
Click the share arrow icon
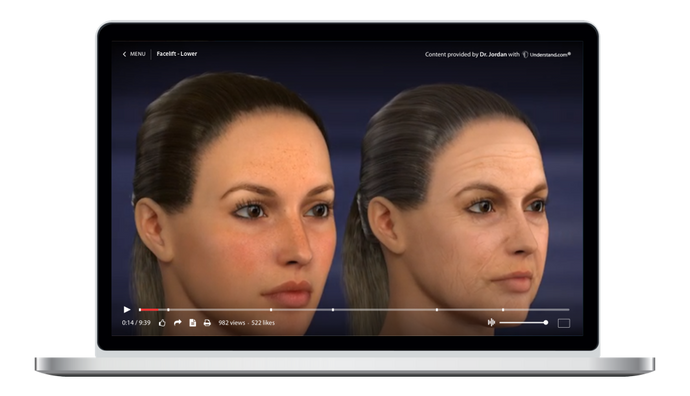click(177, 323)
